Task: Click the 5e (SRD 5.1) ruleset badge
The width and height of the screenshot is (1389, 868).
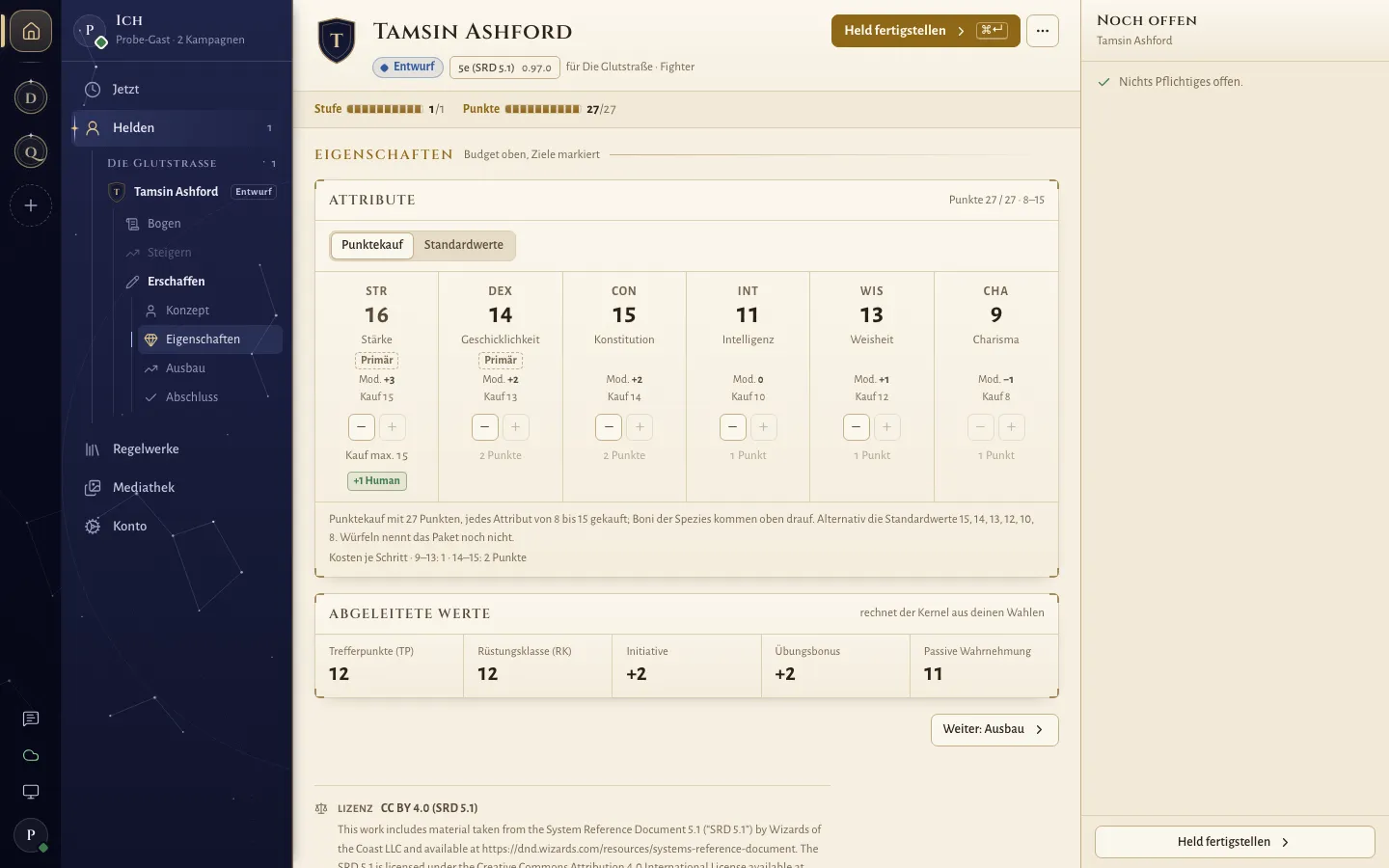Action: point(504,68)
